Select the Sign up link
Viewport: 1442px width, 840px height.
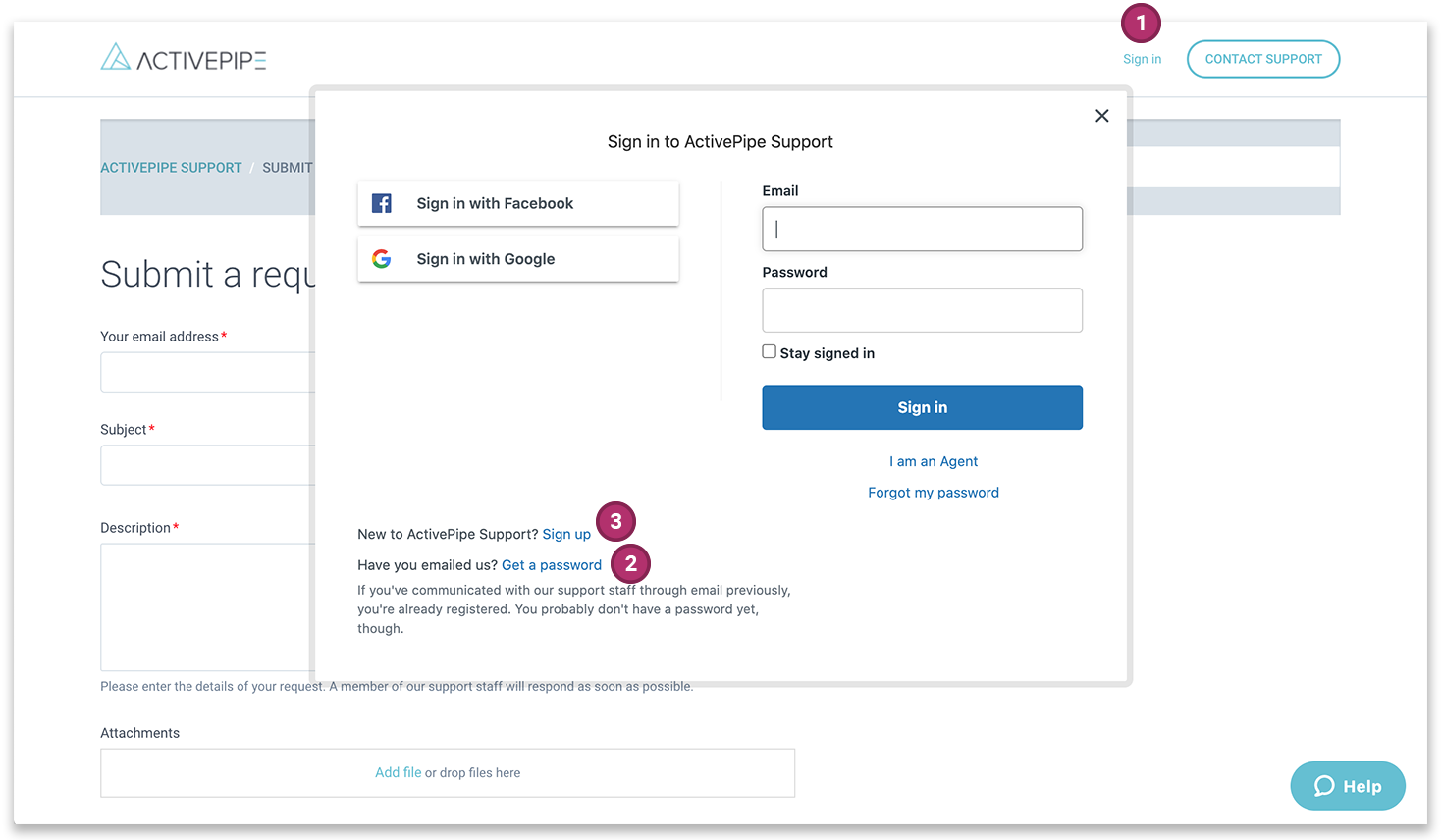click(566, 534)
